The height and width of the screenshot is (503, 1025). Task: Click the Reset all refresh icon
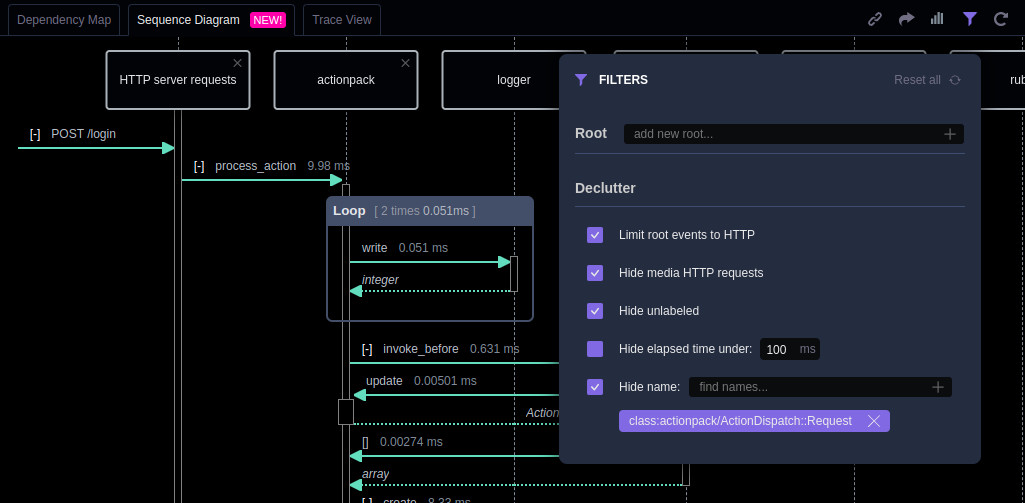pos(955,80)
